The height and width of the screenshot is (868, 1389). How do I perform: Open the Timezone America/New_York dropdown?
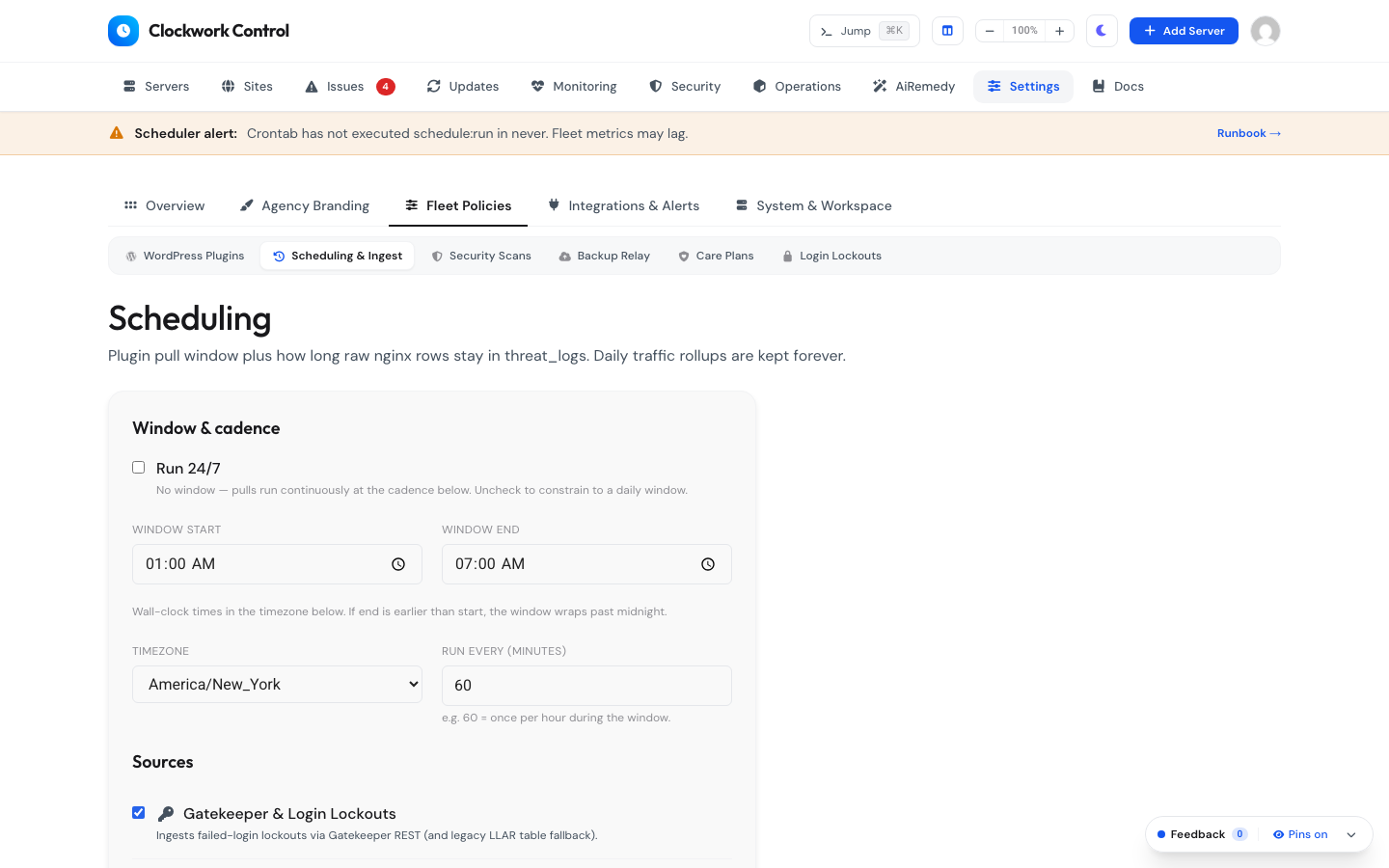click(x=277, y=685)
